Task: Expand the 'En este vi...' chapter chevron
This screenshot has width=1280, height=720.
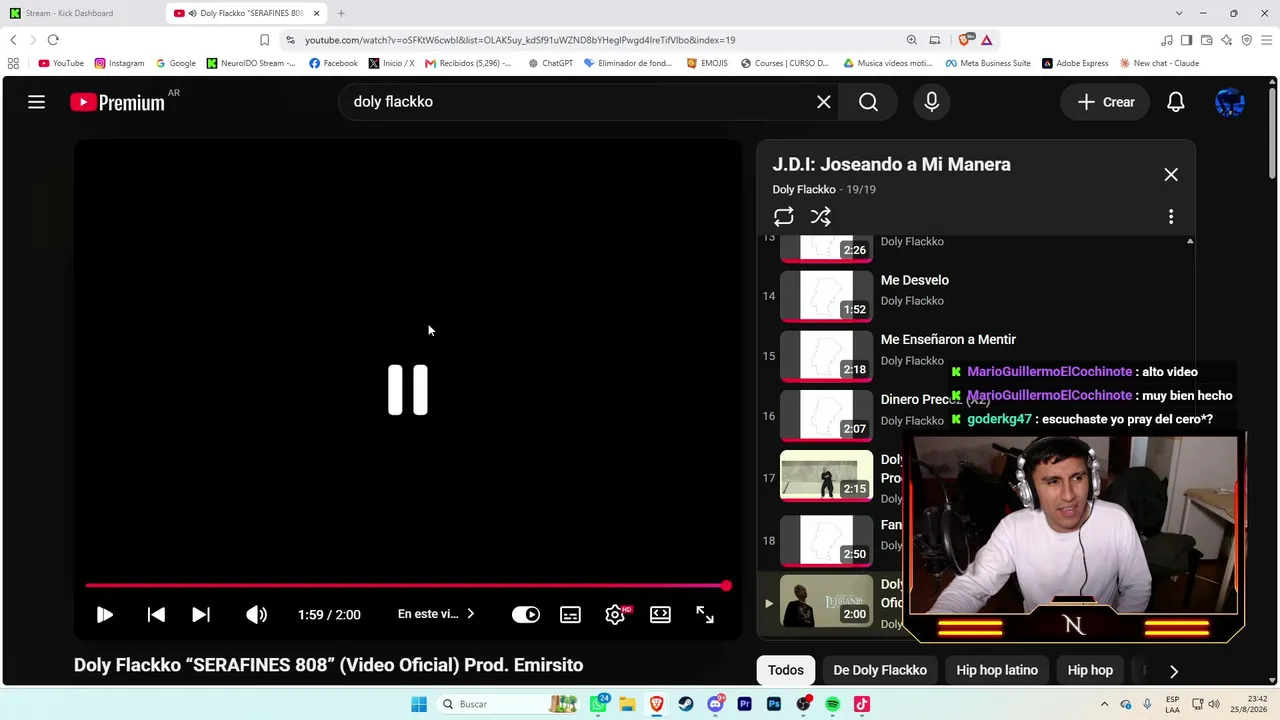Action: (x=470, y=614)
